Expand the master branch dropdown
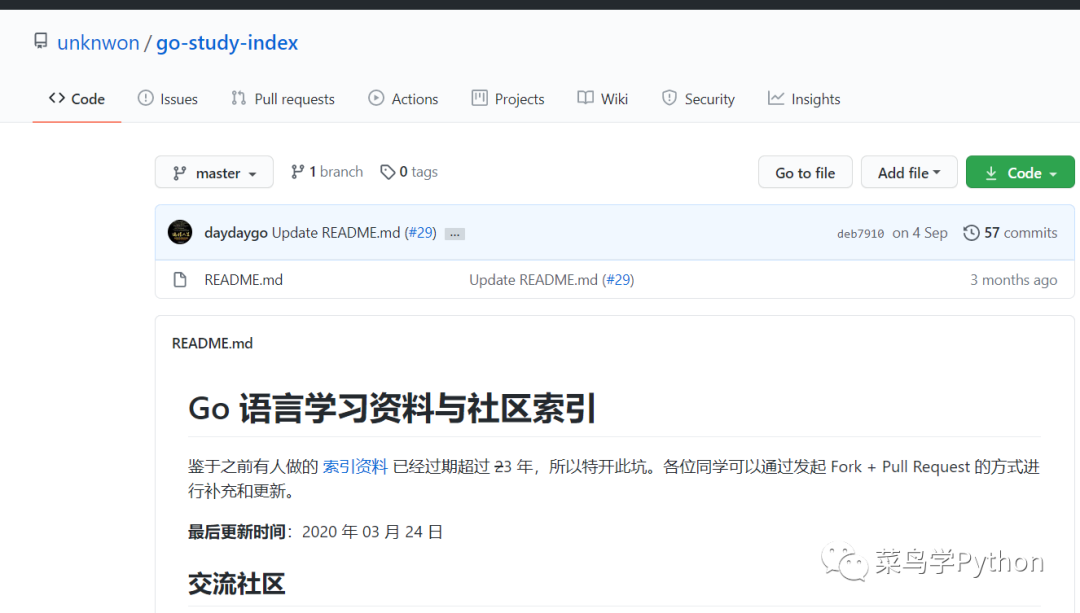 click(214, 172)
